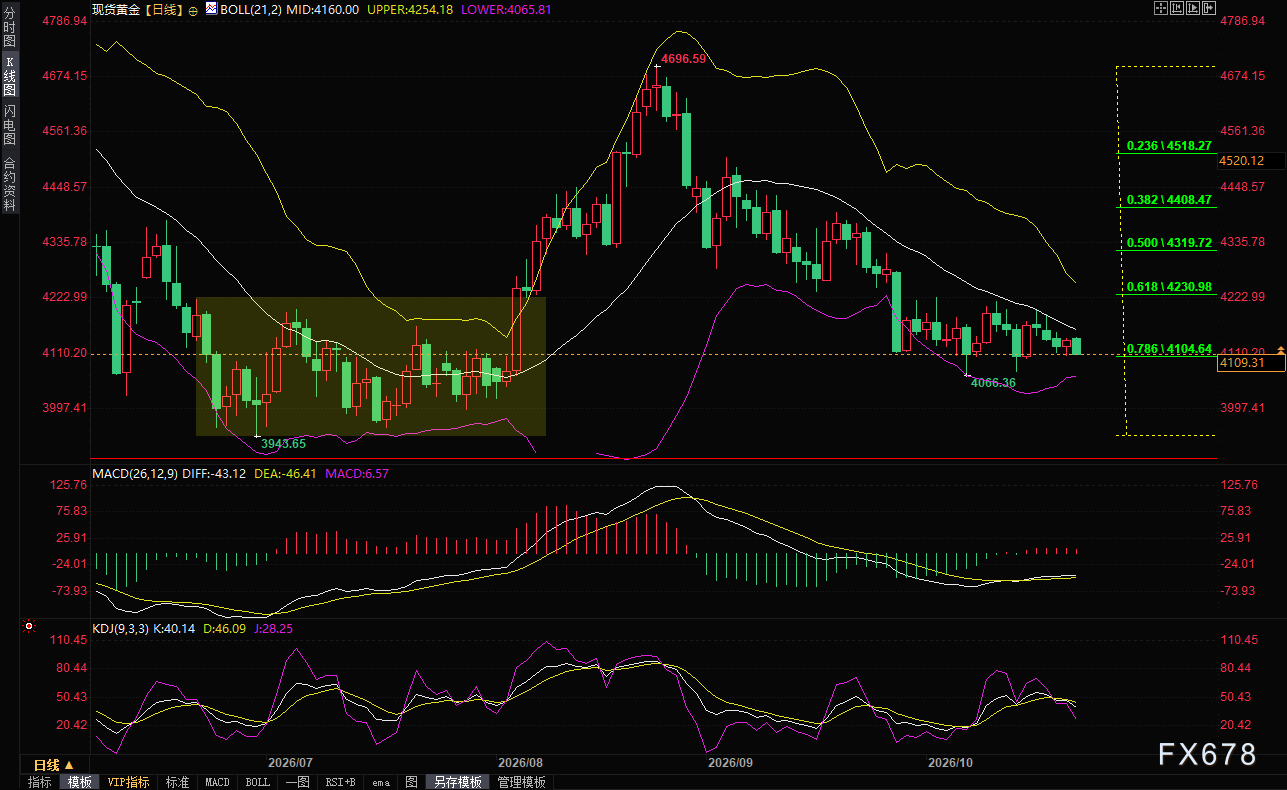Apply the ema template
1287x790 pixels.
click(381, 782)
